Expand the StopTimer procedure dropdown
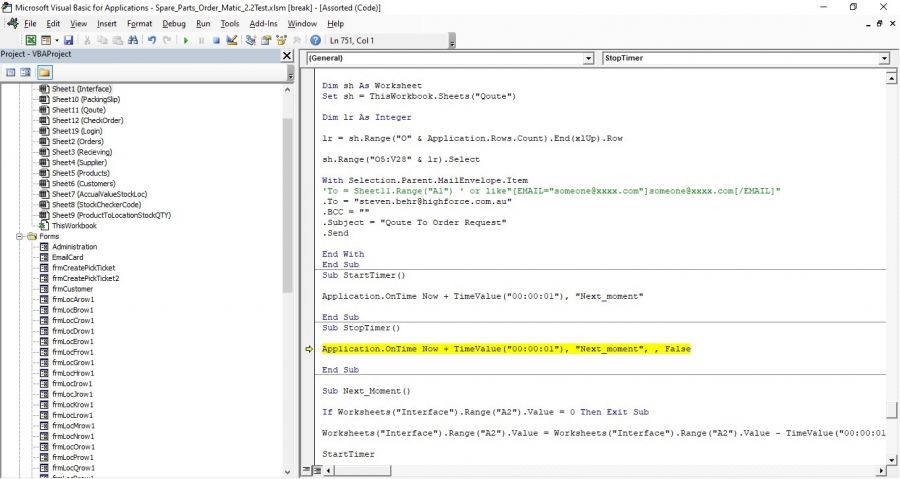 tap(884, 58)
